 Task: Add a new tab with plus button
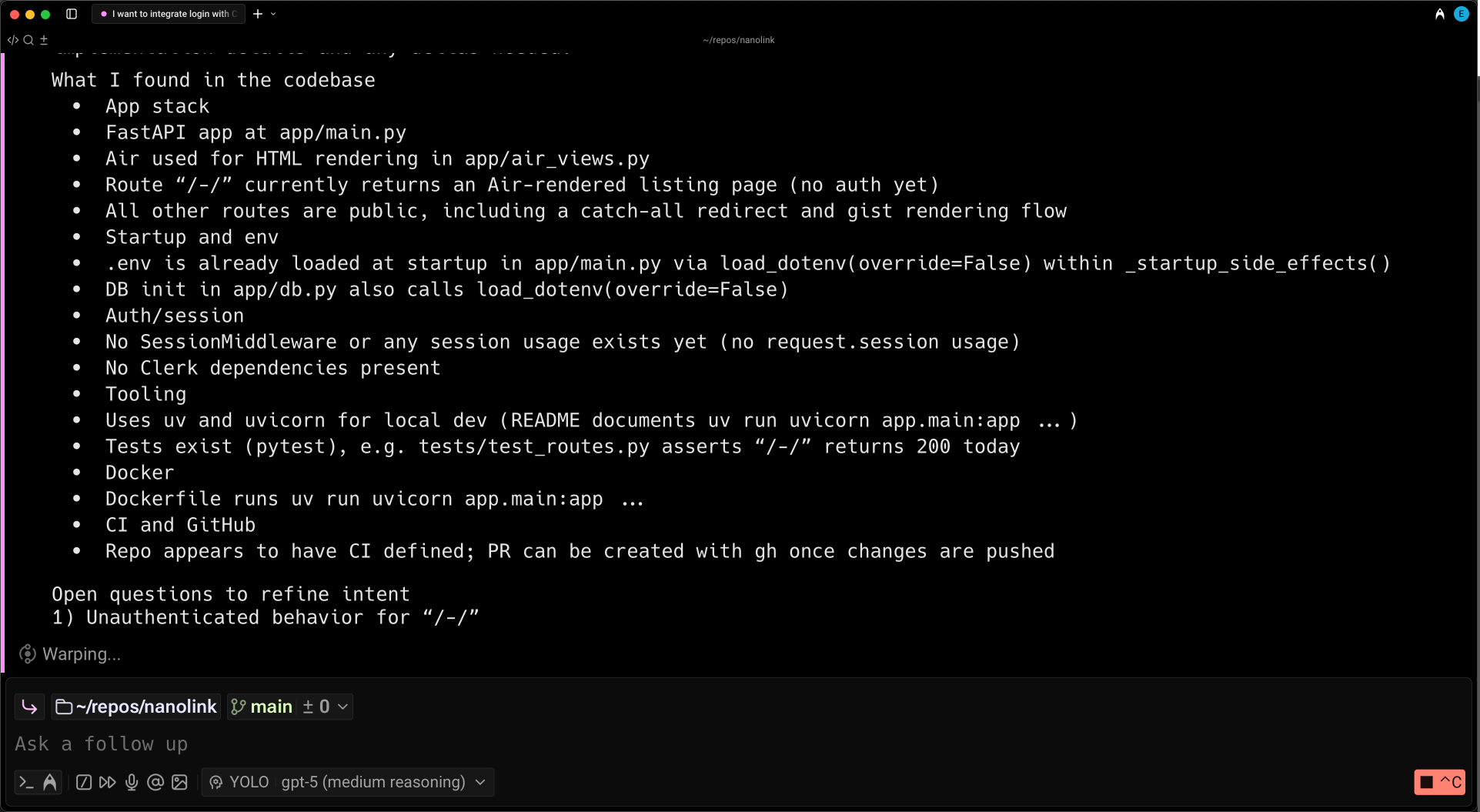click(258, 14)
